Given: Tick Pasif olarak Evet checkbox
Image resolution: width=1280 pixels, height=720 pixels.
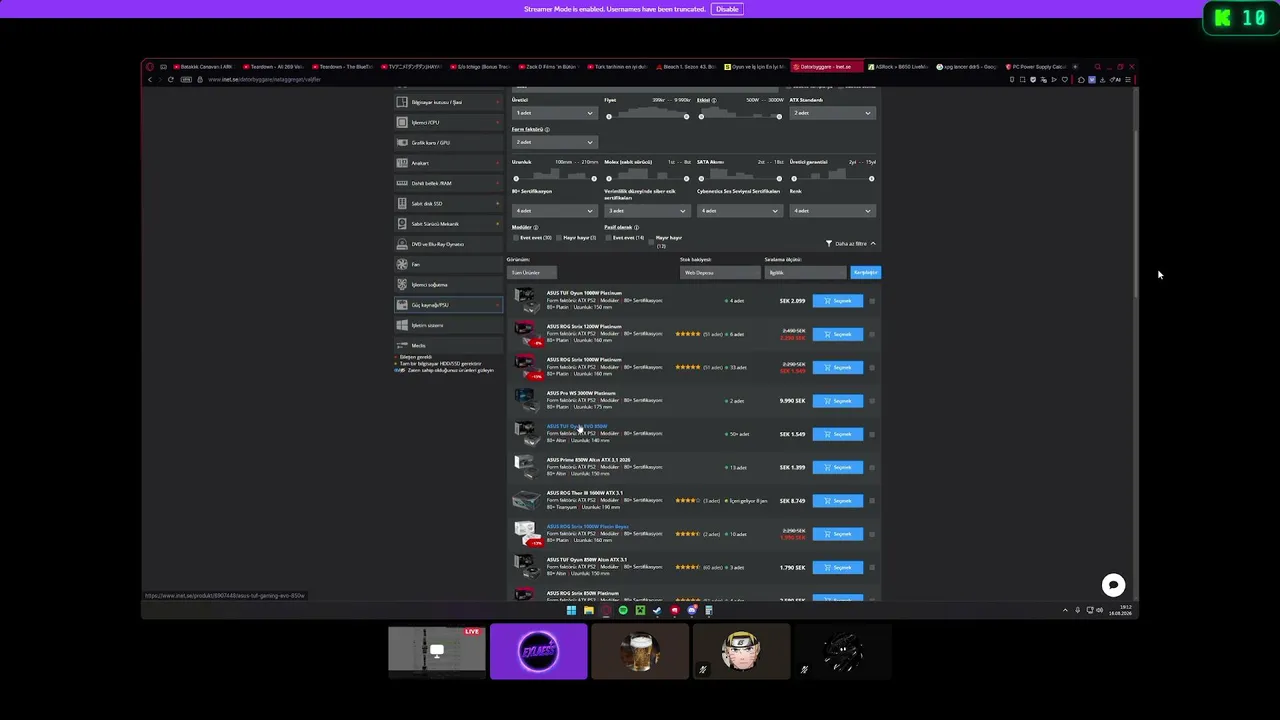Looking at the screenshot, I should click(608, 238).
